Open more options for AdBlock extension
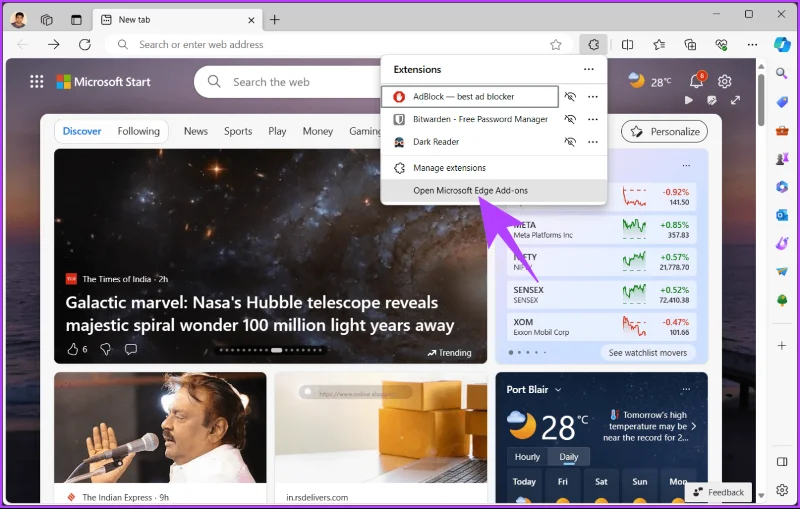The width and height of the screenshot is (800, 509). click(x=592, y=96)
